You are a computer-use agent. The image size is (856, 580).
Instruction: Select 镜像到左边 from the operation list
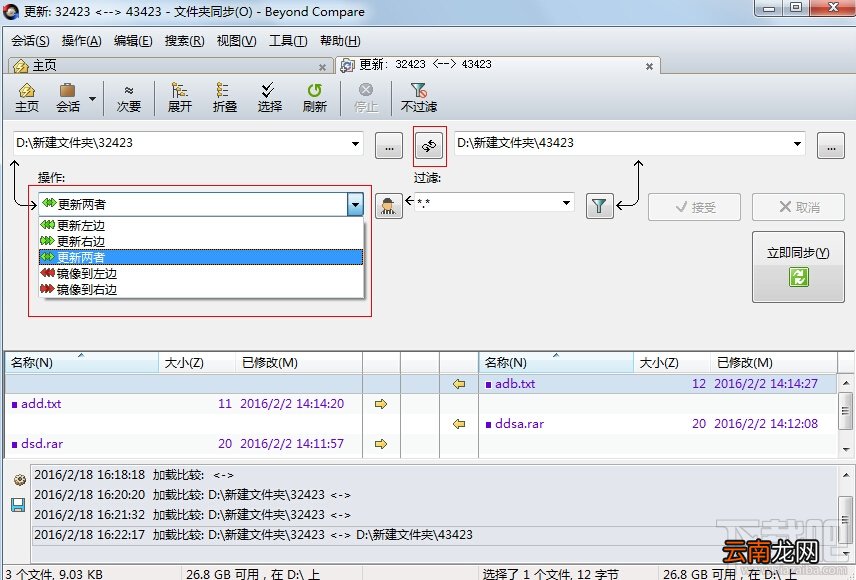click(201, 273)
